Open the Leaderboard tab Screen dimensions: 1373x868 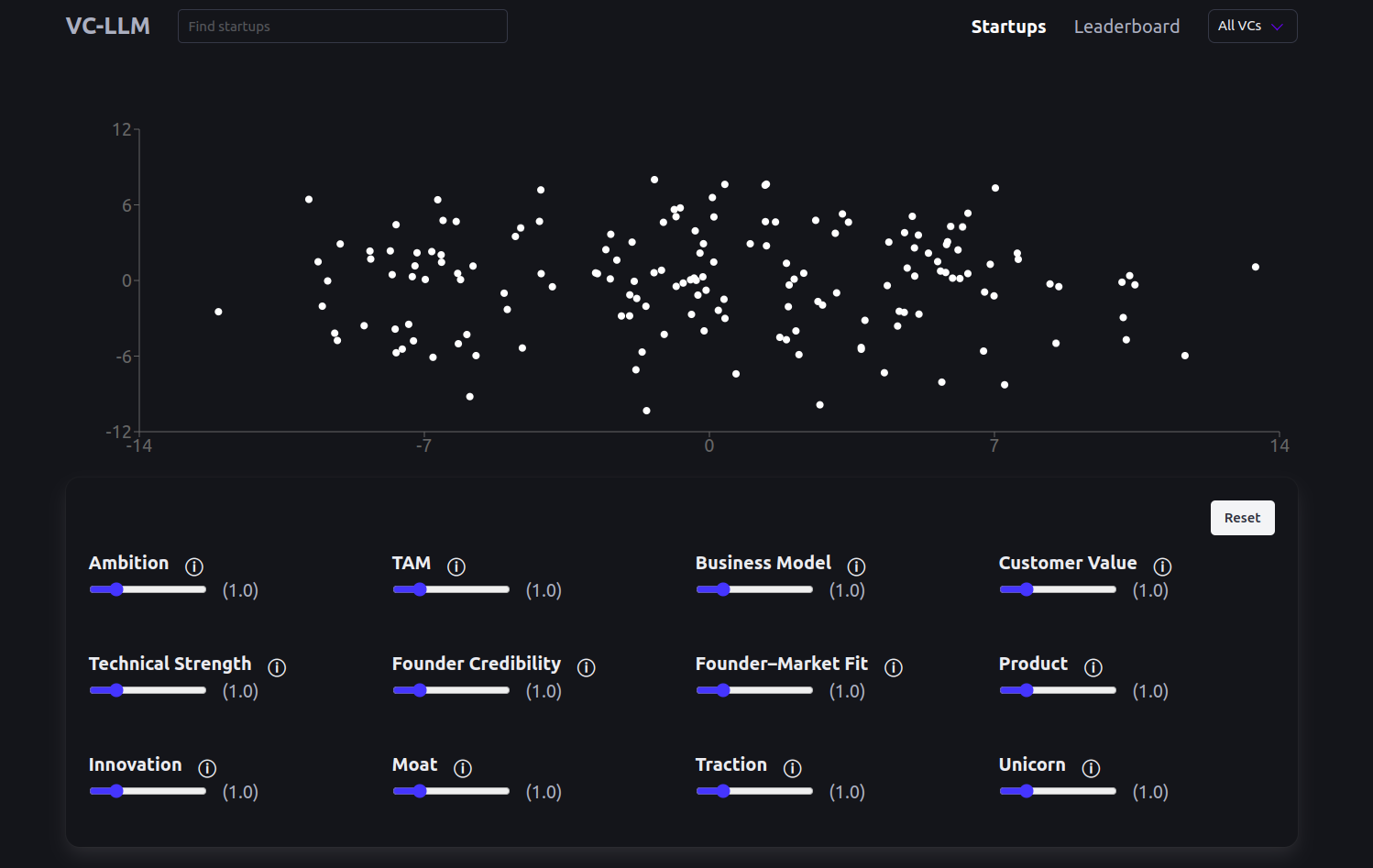point(1126,27)
